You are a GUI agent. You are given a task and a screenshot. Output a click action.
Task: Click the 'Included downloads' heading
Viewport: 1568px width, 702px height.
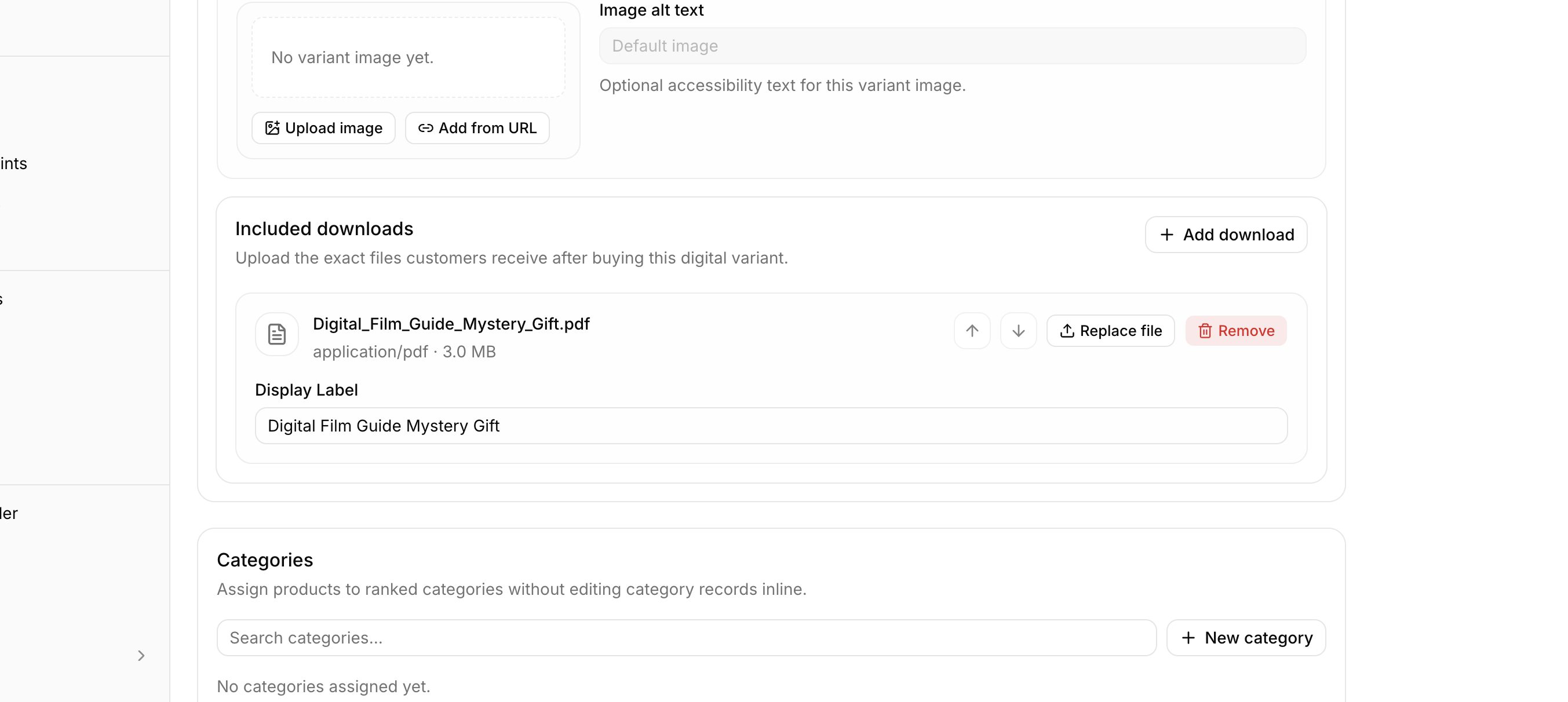click(324, 229)
